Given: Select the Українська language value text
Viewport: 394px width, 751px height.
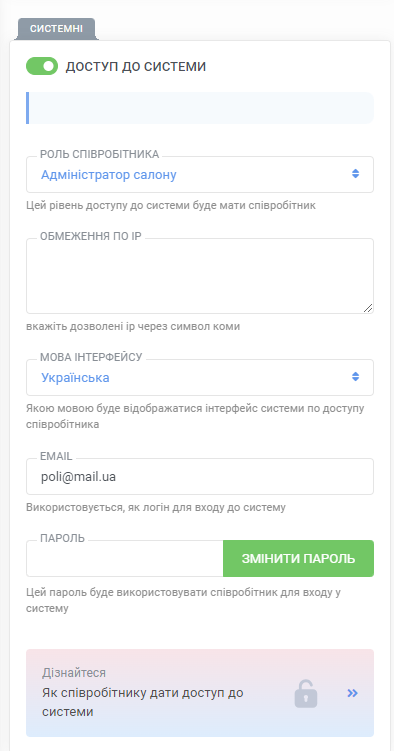Looking at the screenshot, I should [x=75, y=377].
